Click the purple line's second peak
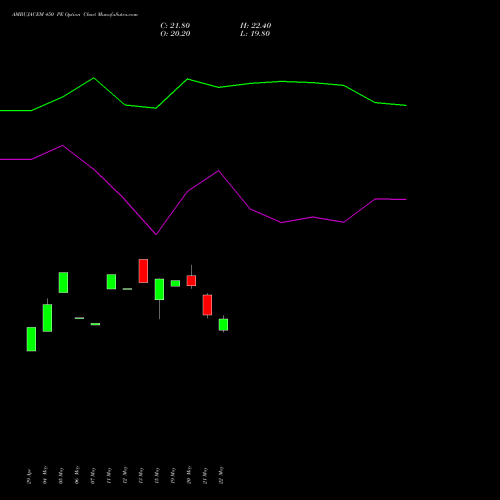The width and height of the screenshot is (500, 500). (219, 171)
